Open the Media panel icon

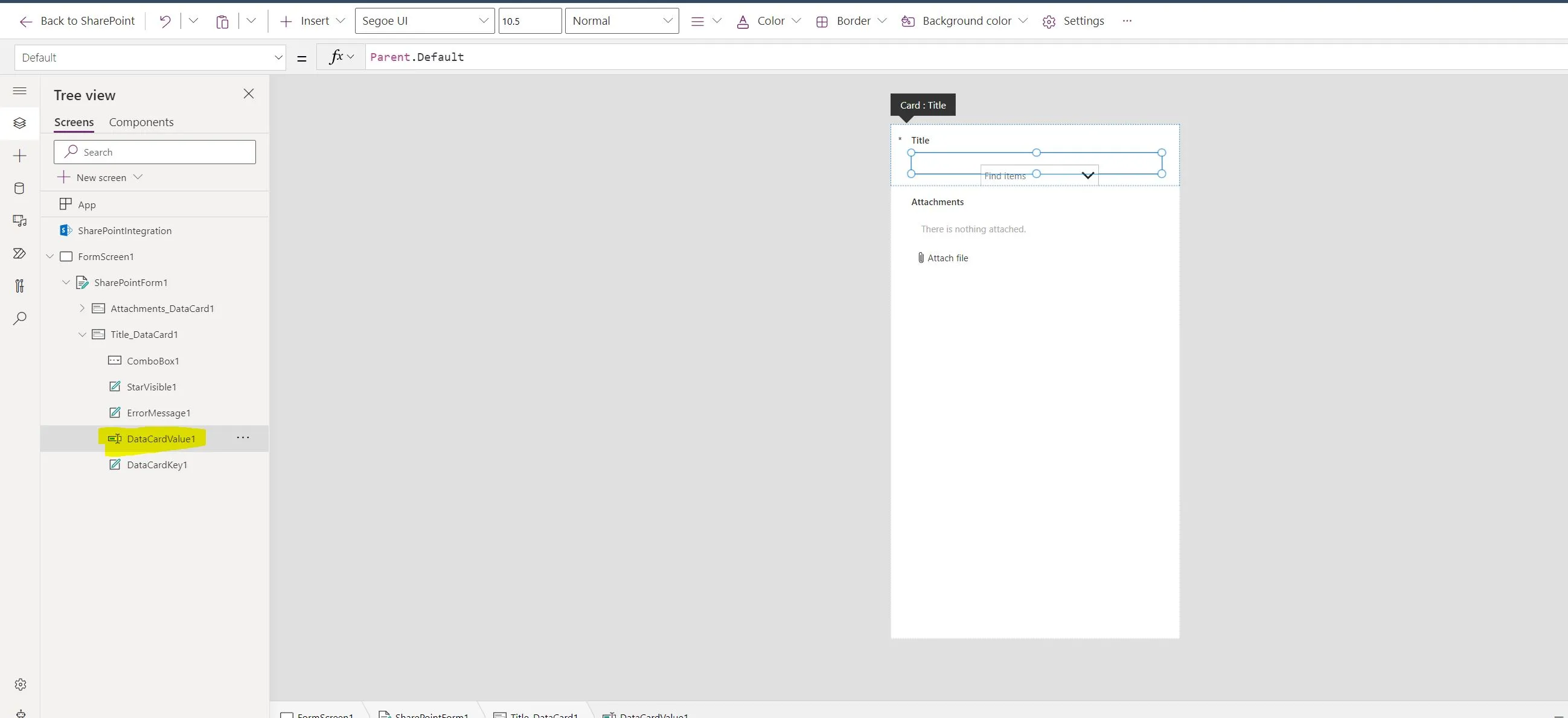19,220
